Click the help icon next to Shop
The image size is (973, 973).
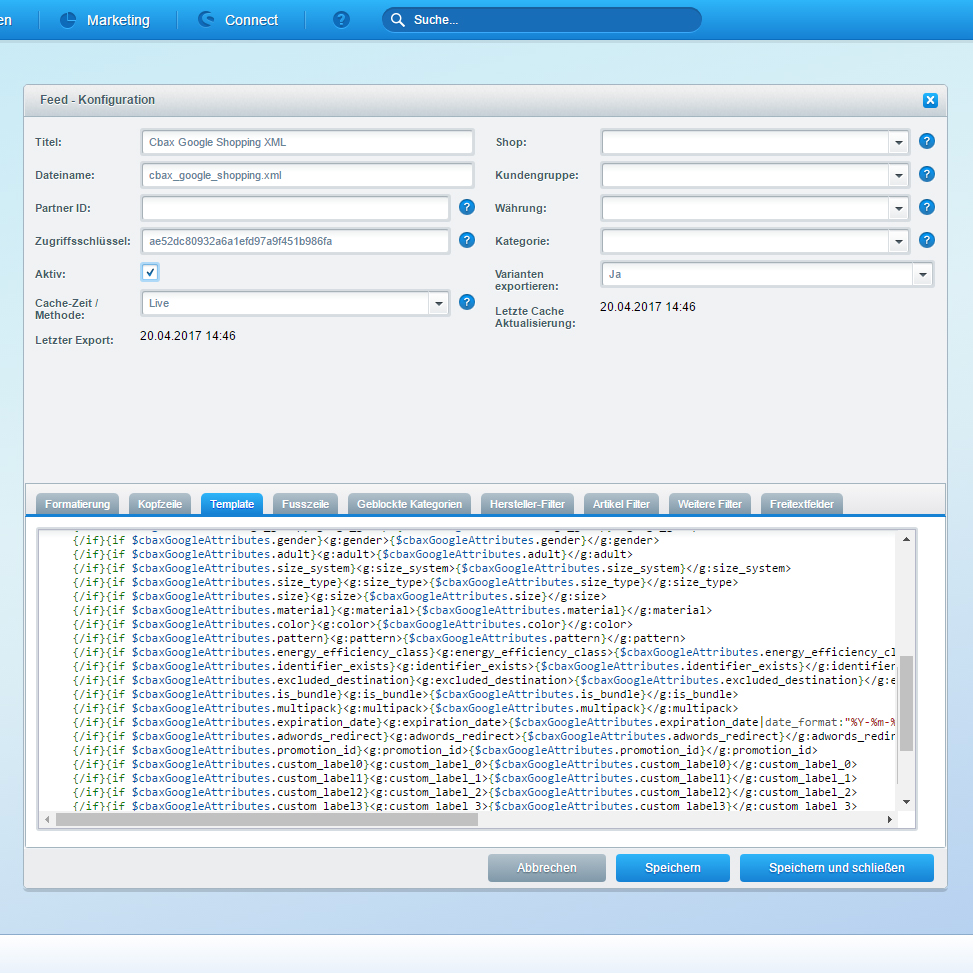click(926, 142)
